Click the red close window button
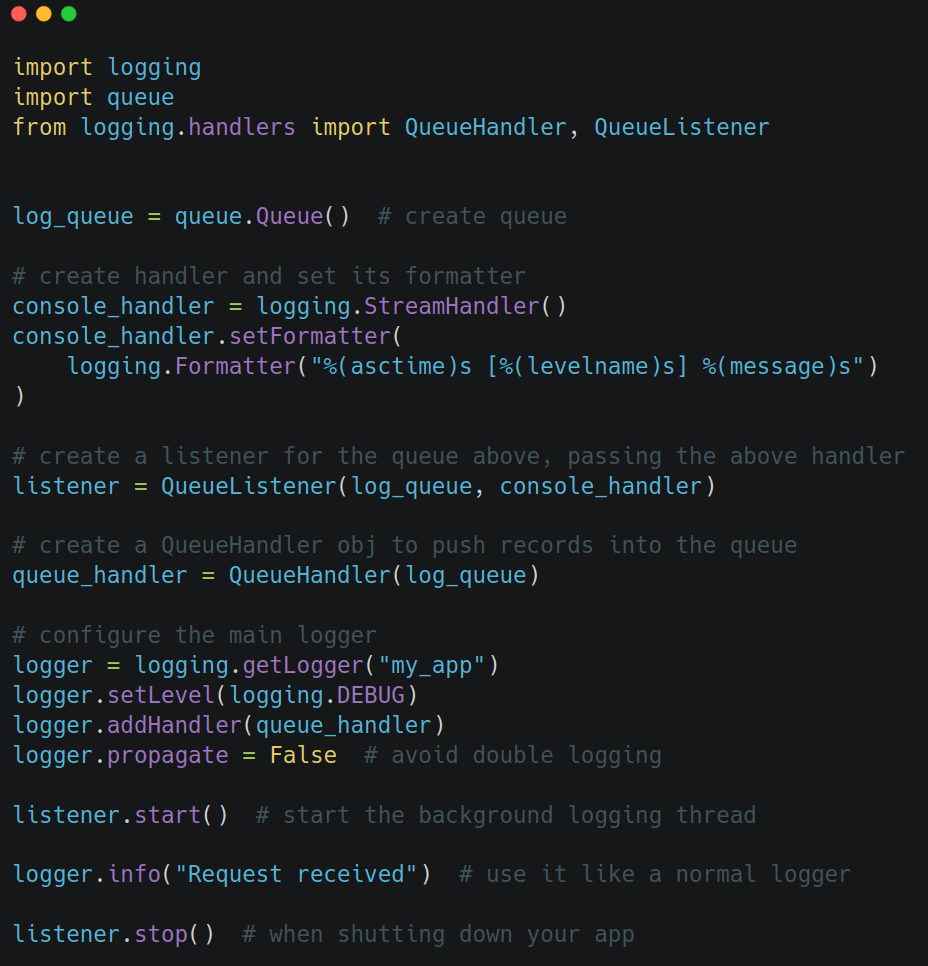 pos(19,14)
